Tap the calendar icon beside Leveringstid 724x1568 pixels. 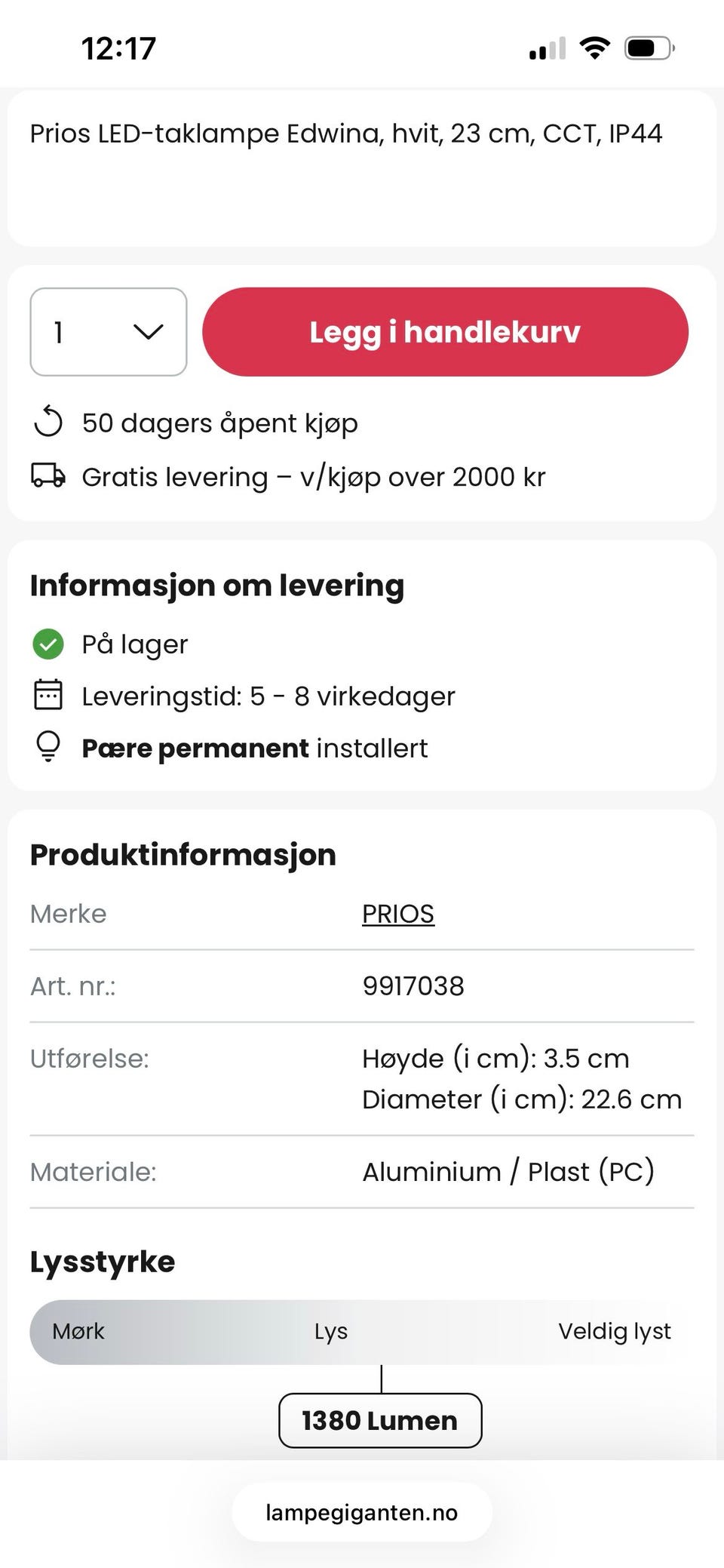[48, 695]
